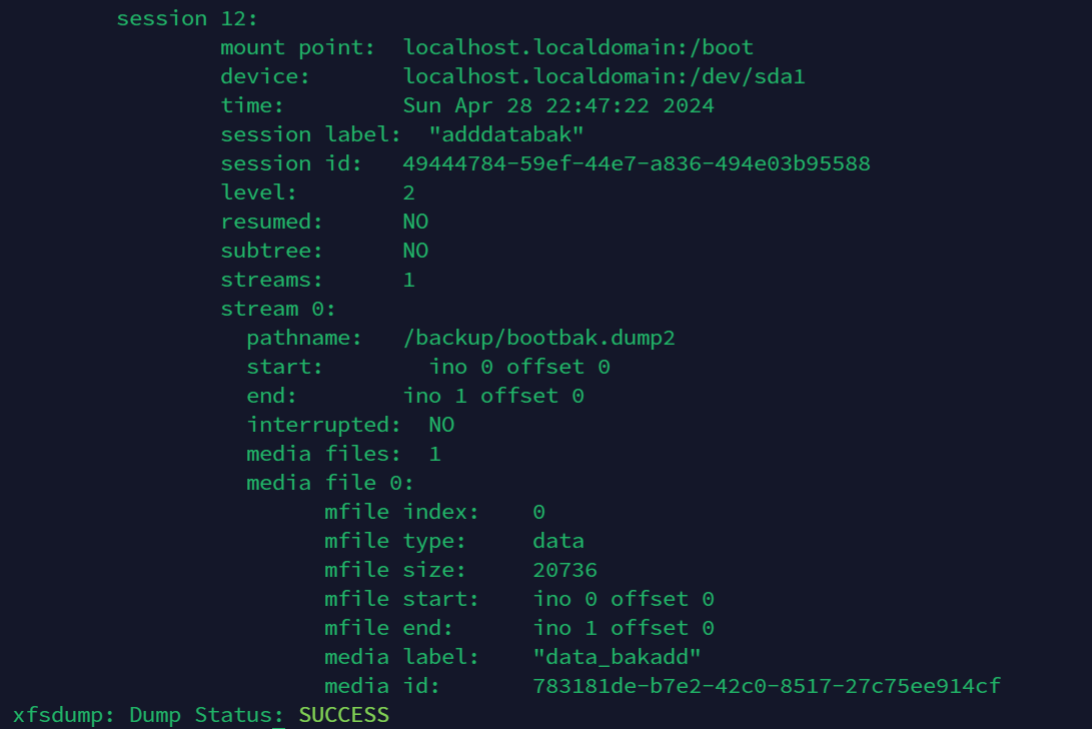Click the session label "adddatabak"
The image size is (1092, 729).
point(506,134)
